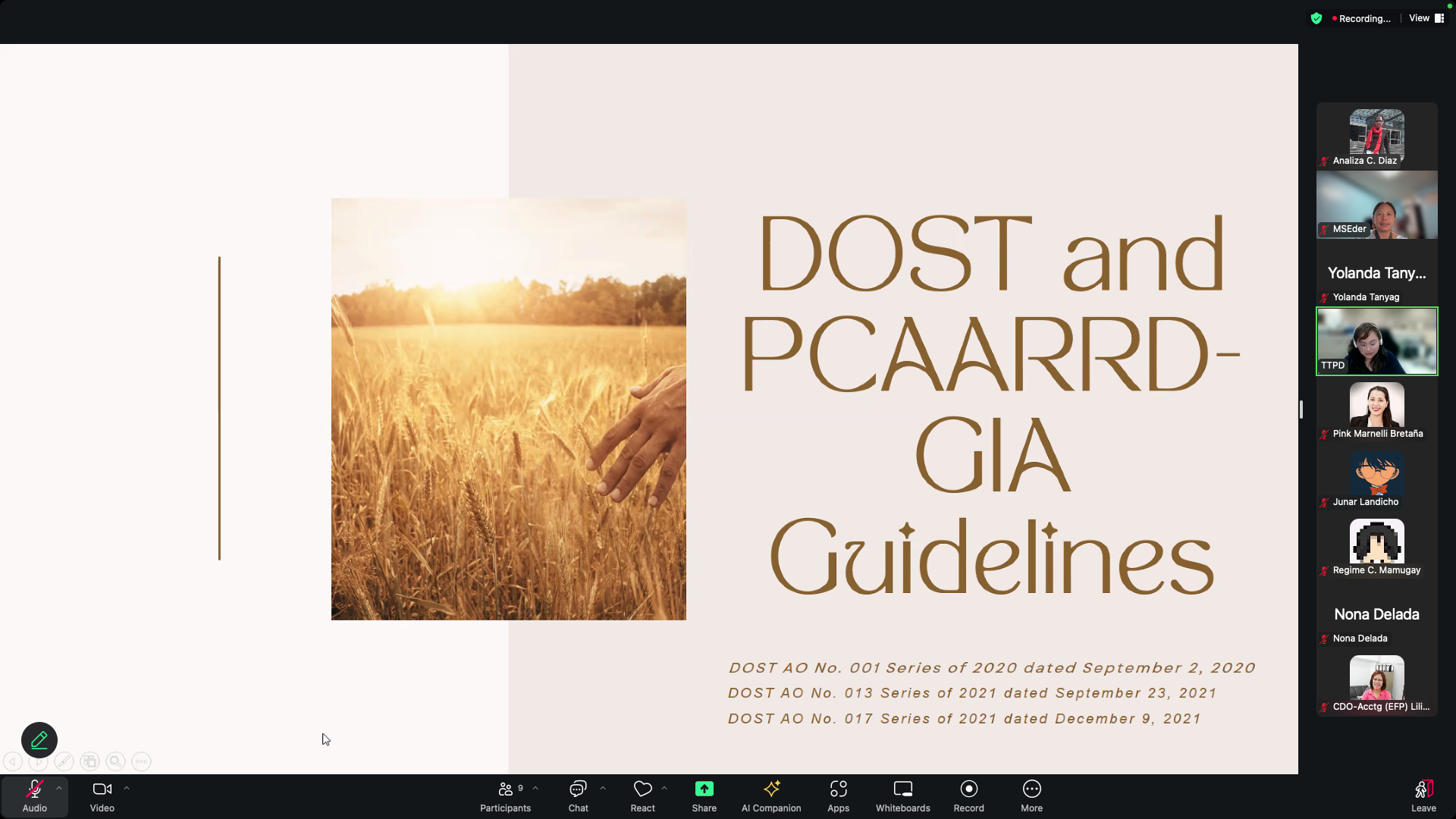Expand the React options chevron

(664, 789)
